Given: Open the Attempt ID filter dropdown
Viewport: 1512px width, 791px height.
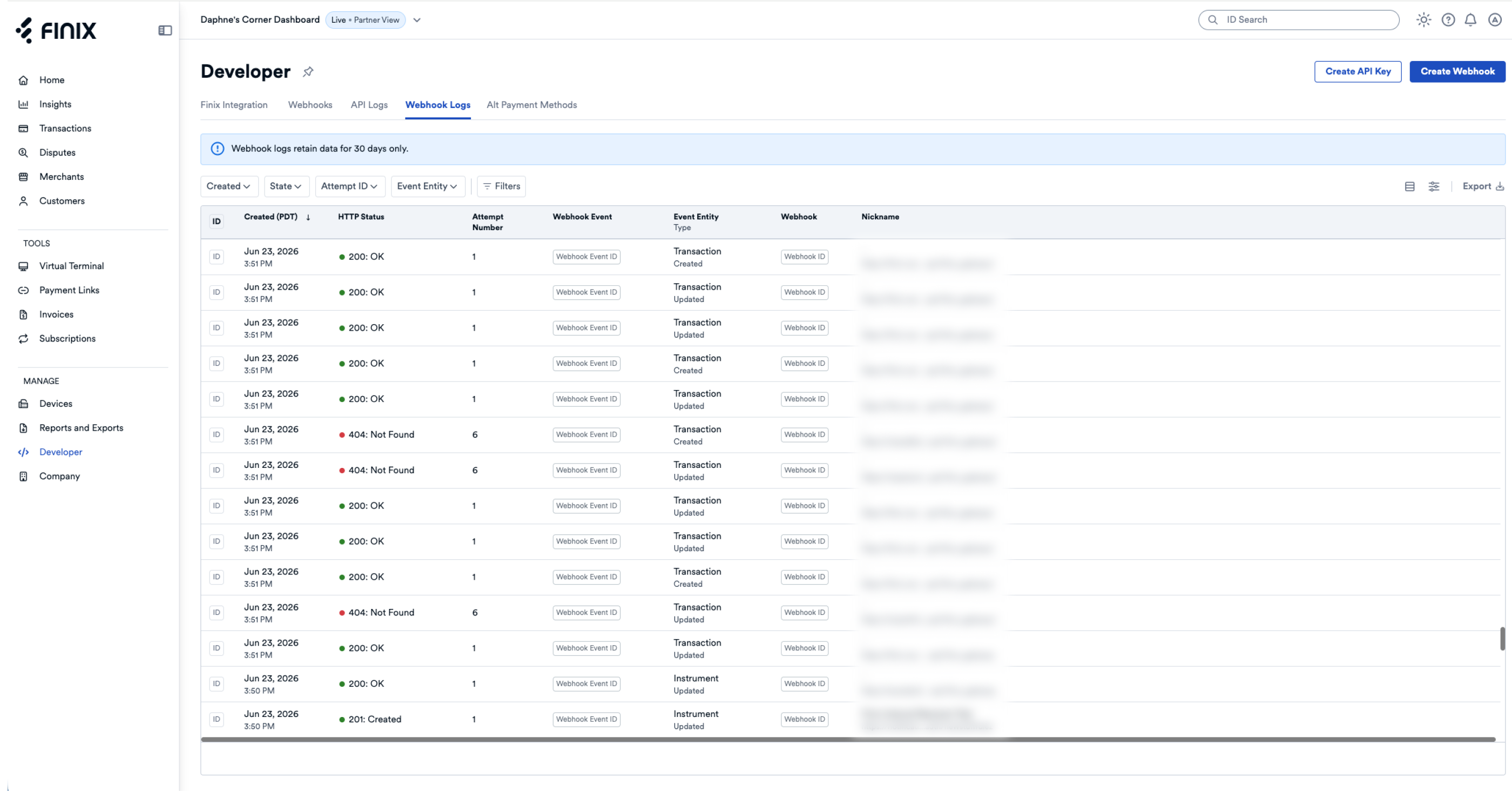Looking at the screenshot, I should pos(349,186).
